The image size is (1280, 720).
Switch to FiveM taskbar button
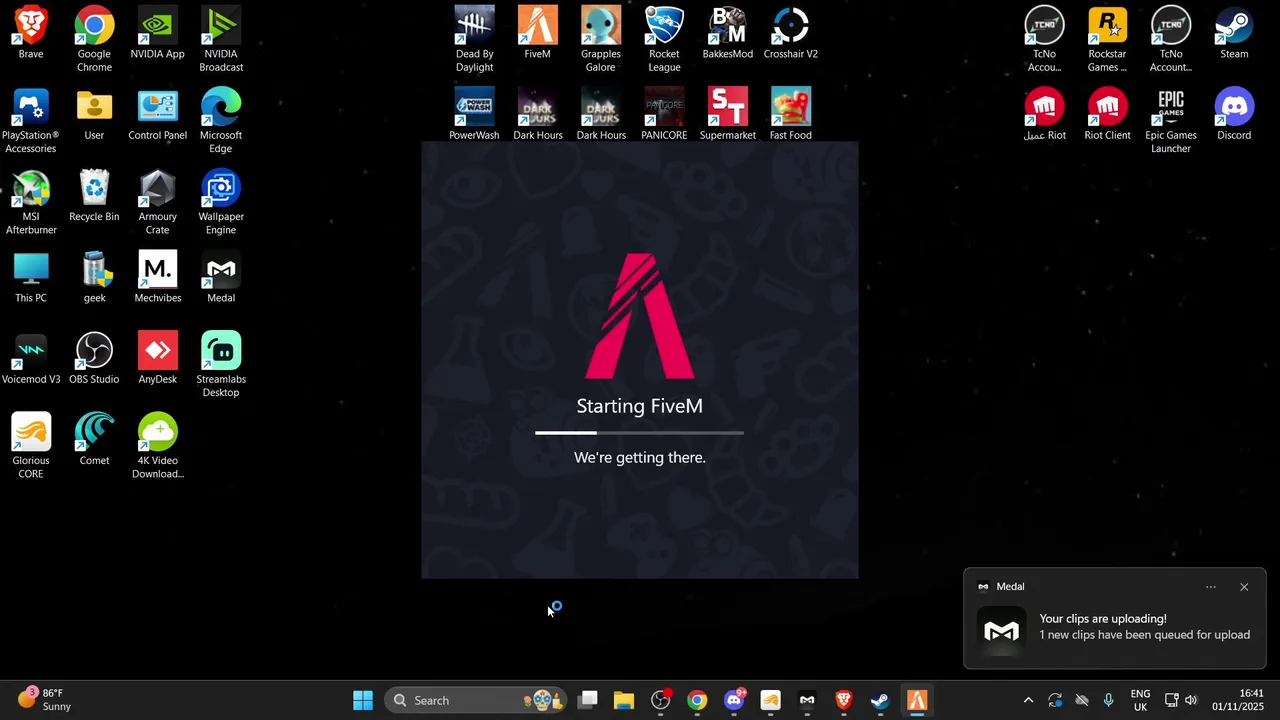[x=917, y=700]
